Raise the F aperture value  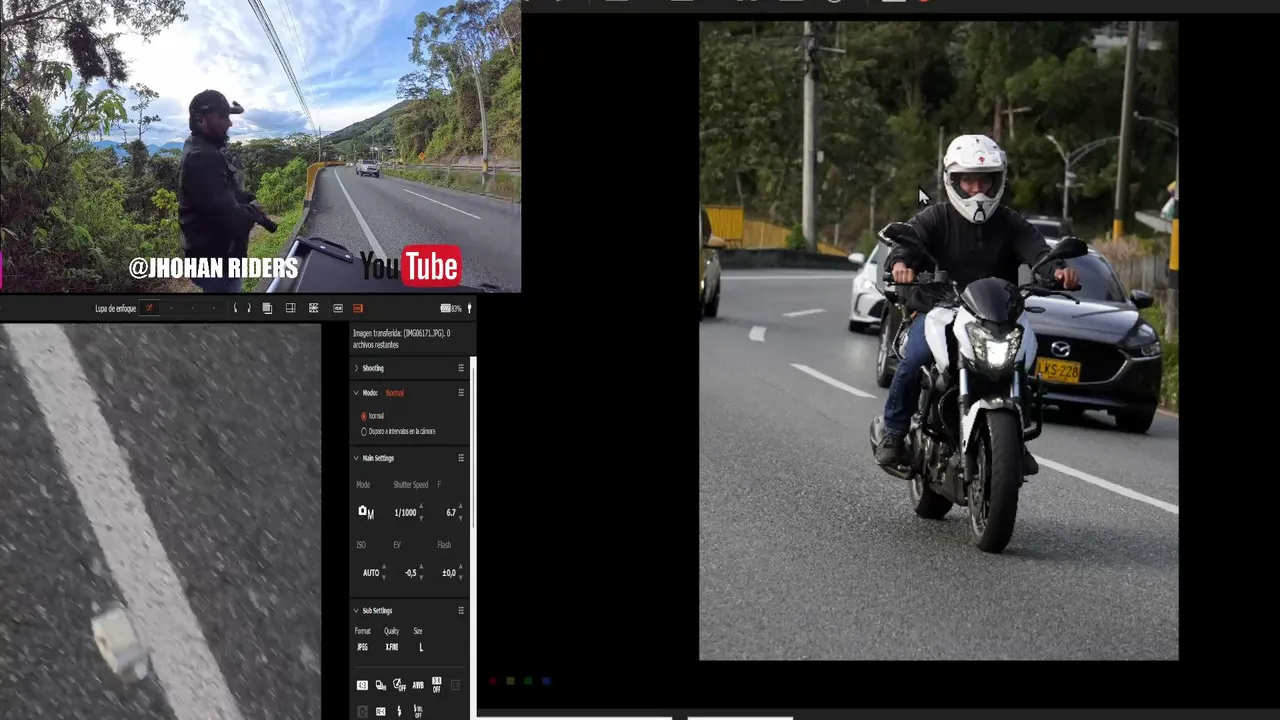(461, 507)
